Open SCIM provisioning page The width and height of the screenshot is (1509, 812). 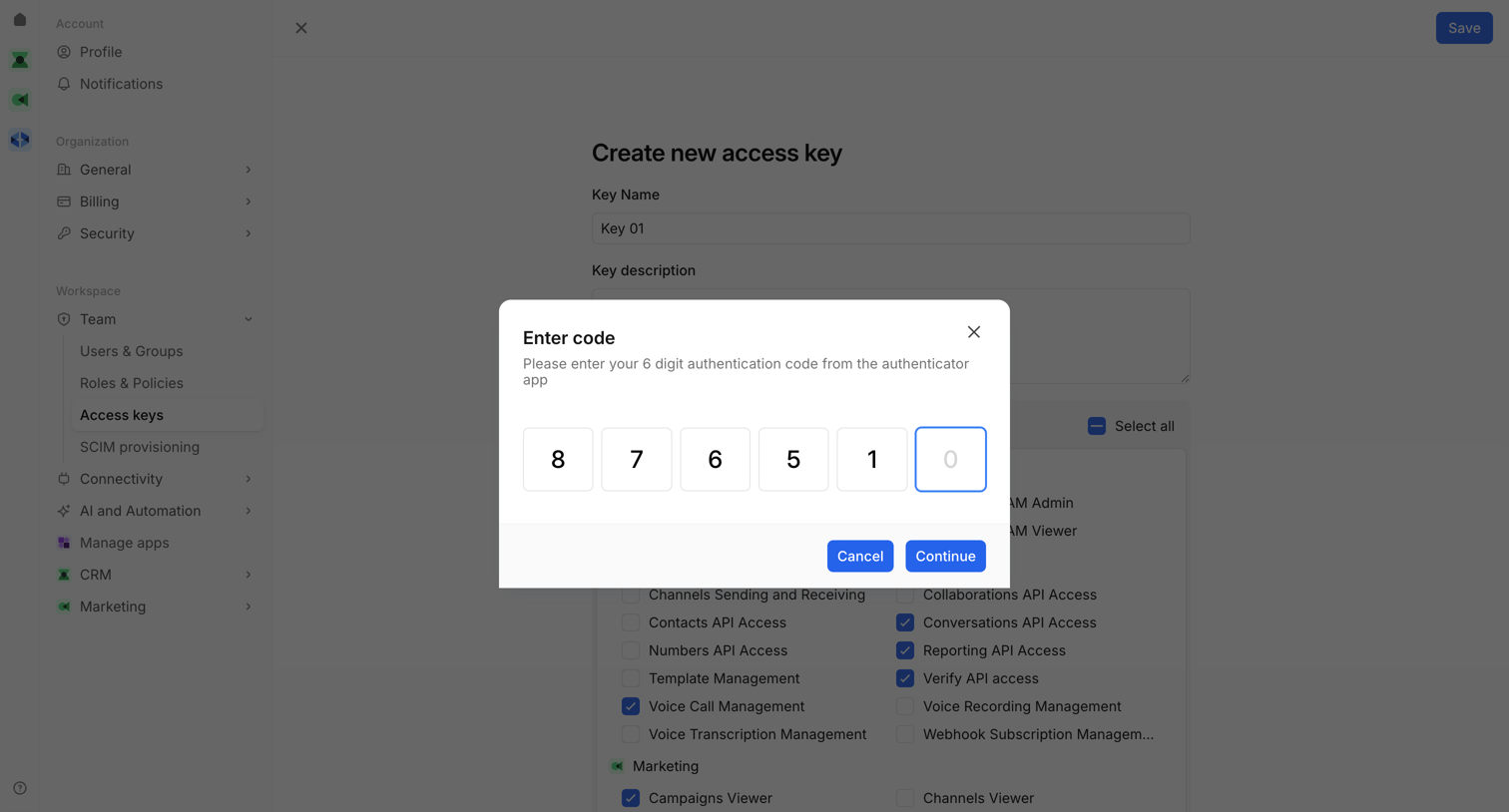tap(140, 447)
